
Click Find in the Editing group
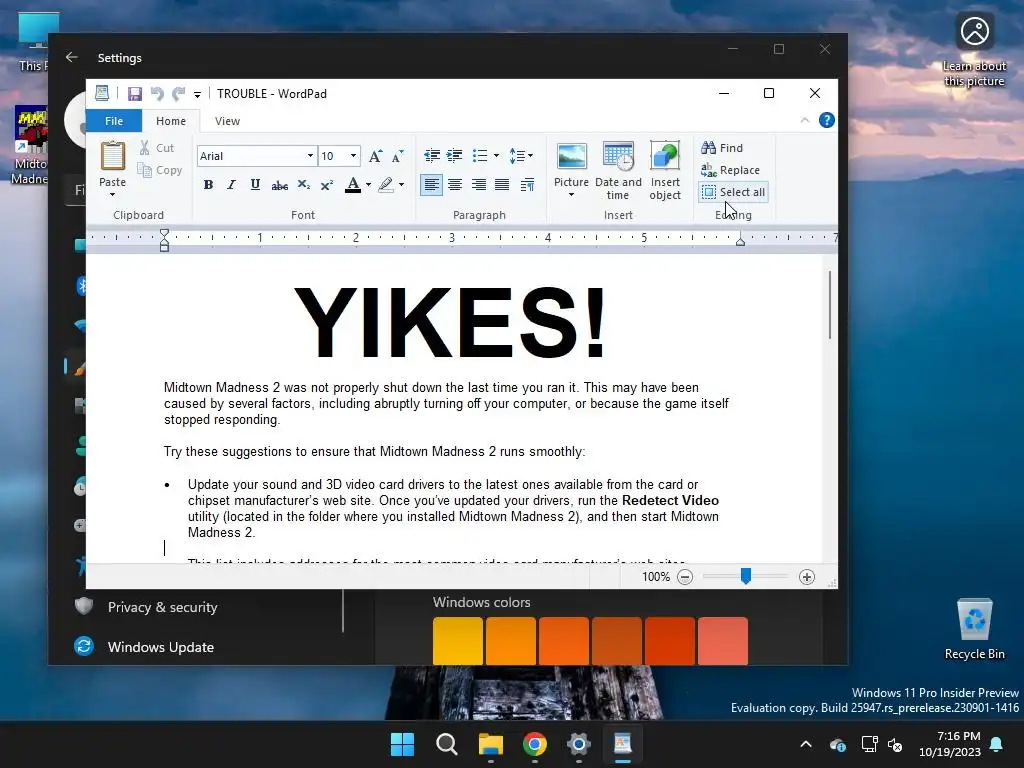[x=722, y=148]
